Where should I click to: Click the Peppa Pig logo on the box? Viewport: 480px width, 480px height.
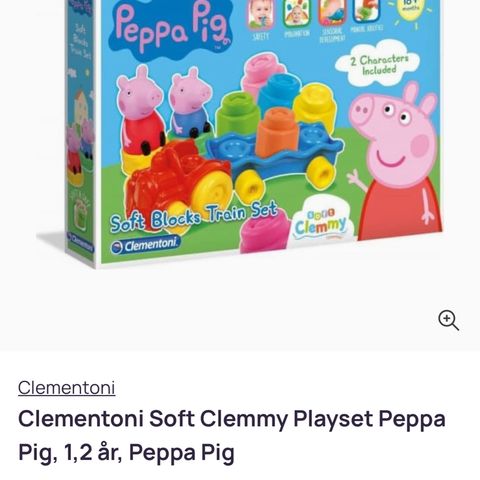click(x=173, y=26)
